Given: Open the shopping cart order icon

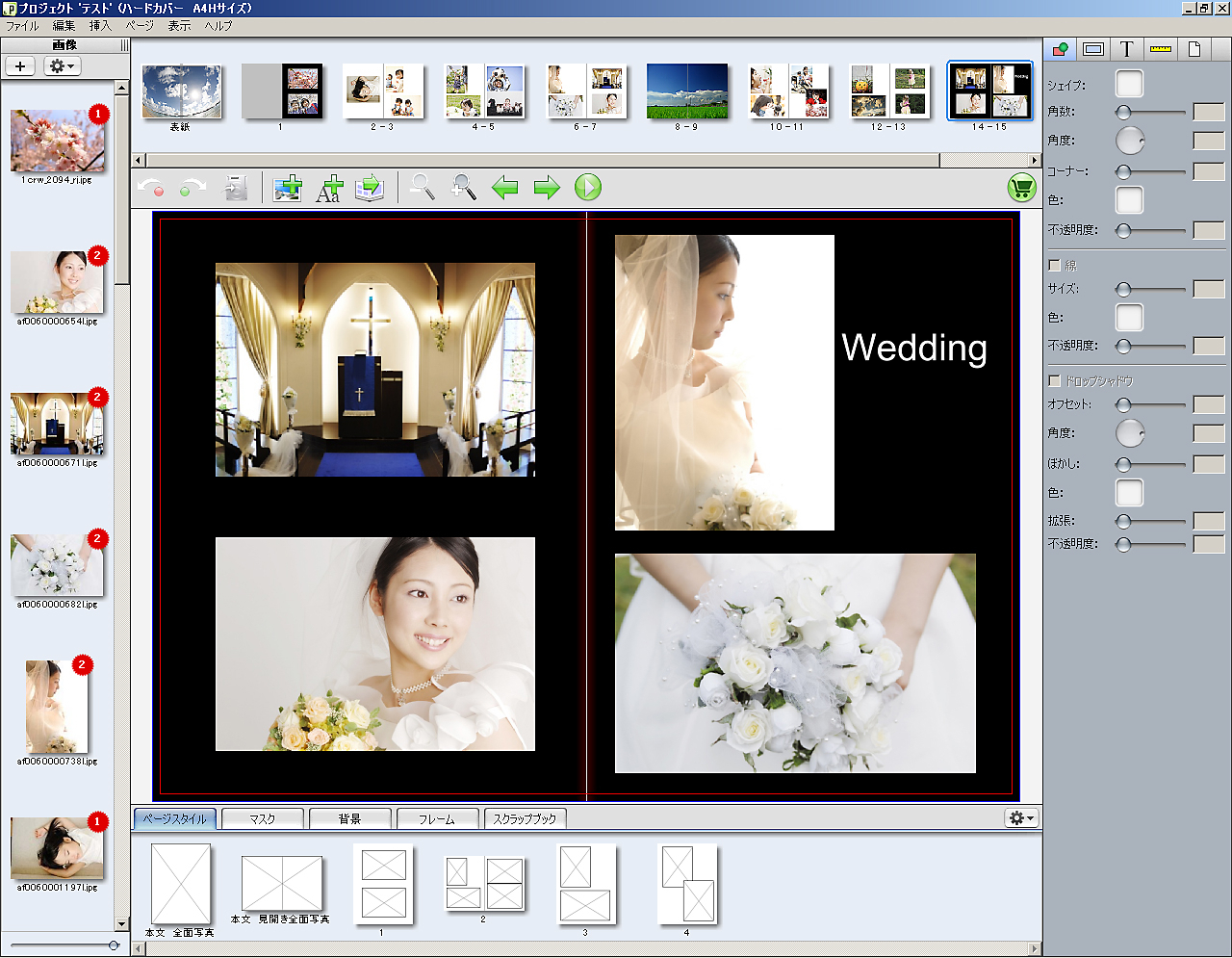Looking at the screenshot, I should pos(1021,187).
